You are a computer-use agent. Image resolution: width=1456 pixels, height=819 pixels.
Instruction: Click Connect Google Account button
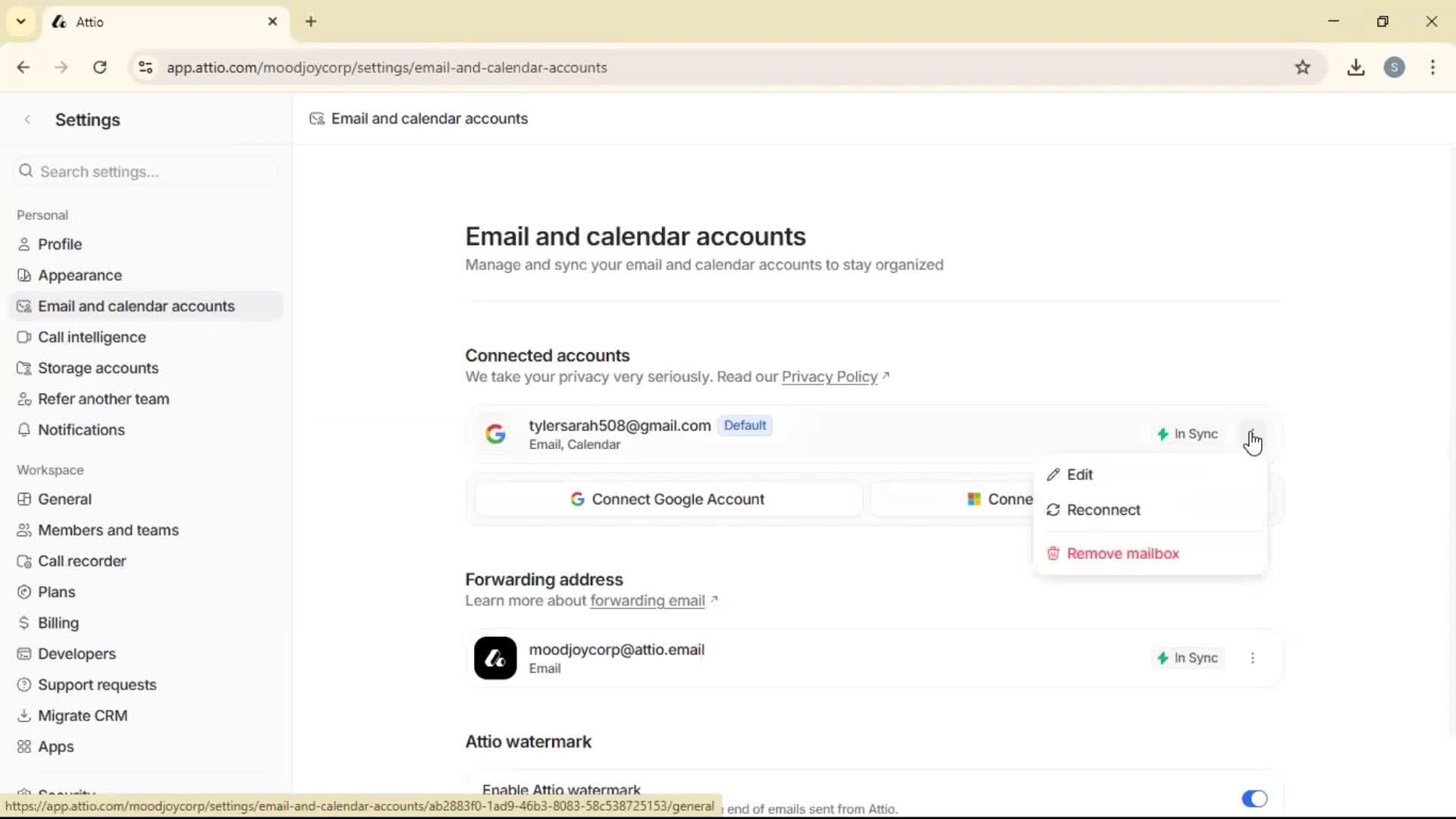click(x=668, y=500)
